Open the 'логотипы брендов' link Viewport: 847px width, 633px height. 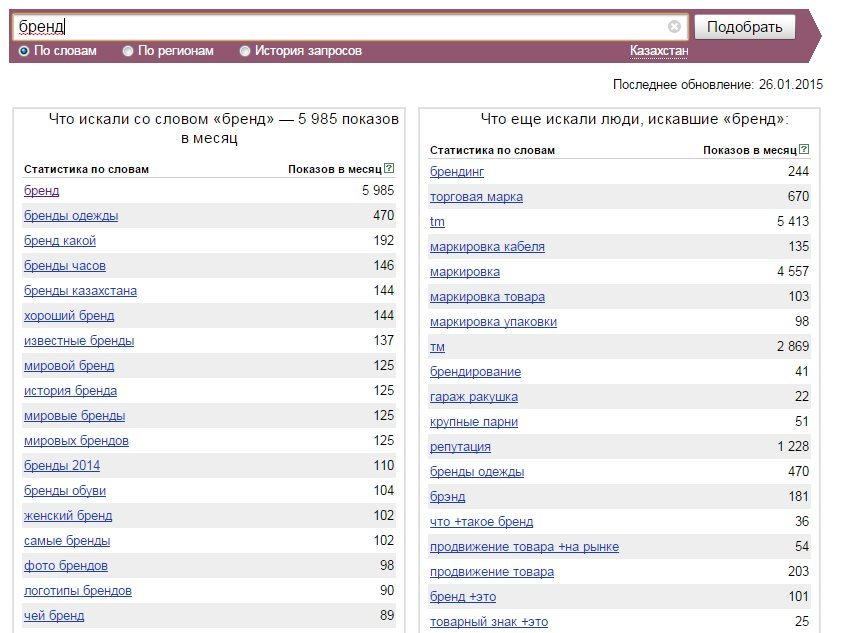point(77,591)
